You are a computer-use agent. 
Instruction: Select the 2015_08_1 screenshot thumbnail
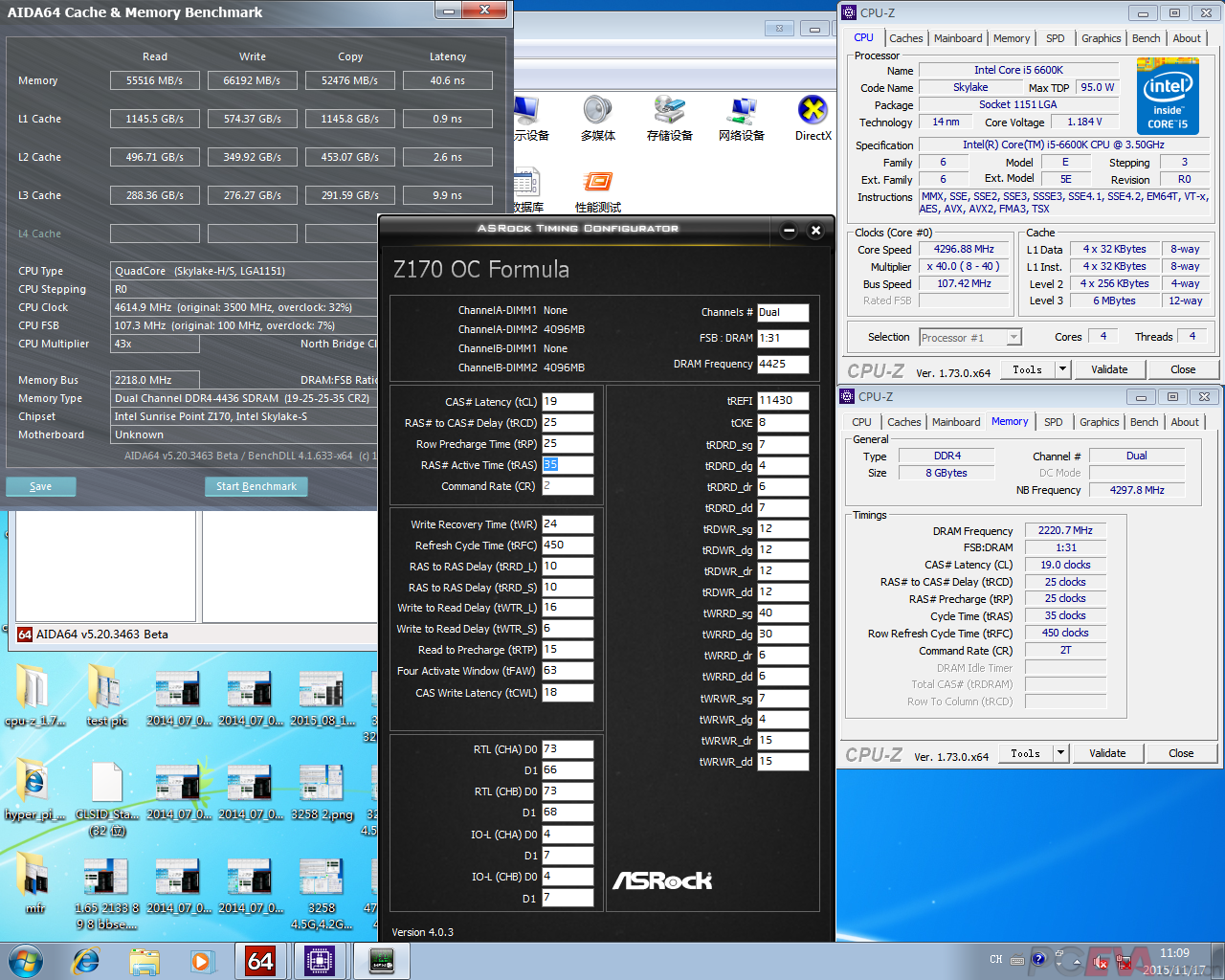(x=321, y=698)
